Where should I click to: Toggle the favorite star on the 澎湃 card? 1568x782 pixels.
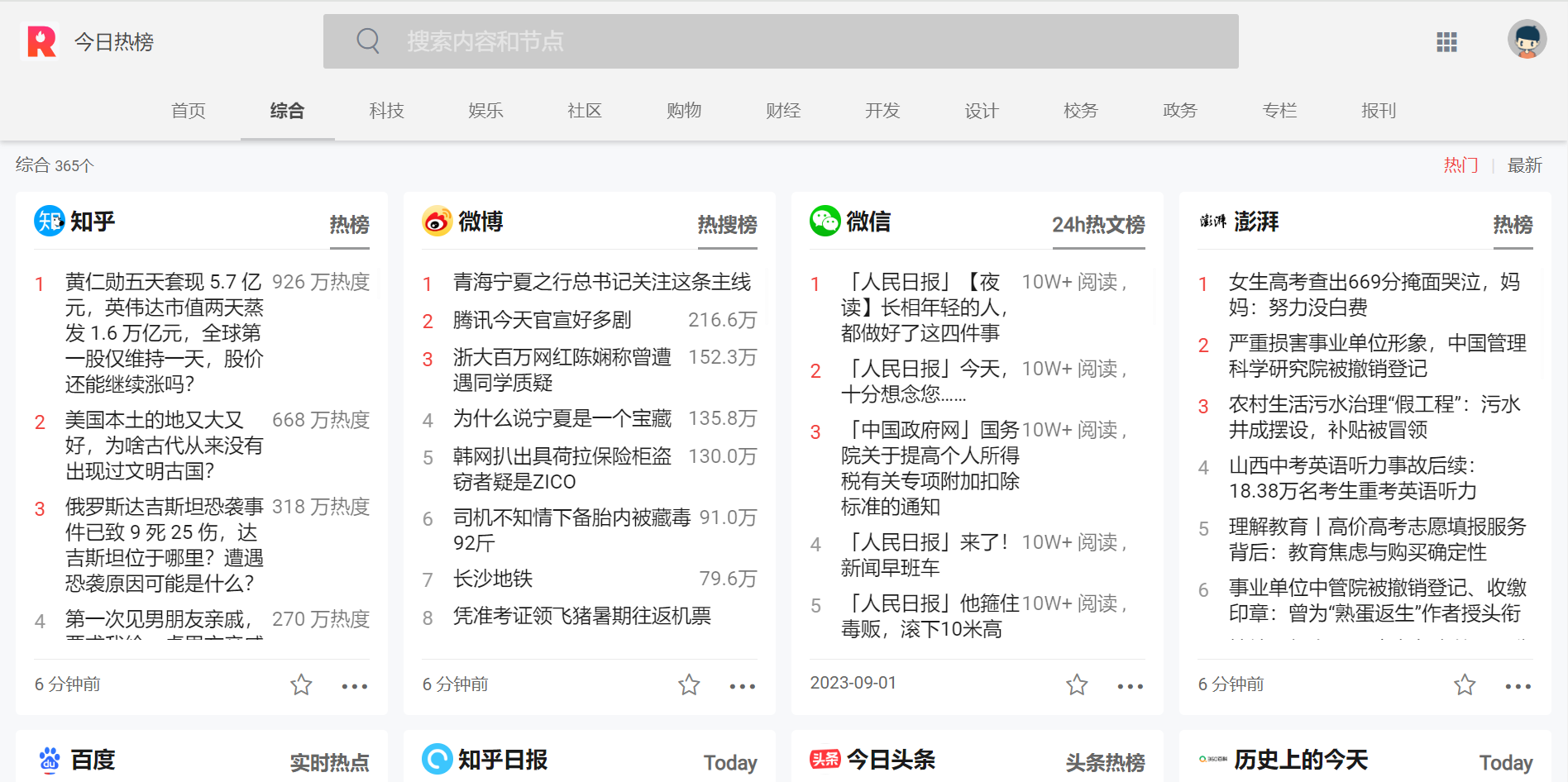point(1464,685)
